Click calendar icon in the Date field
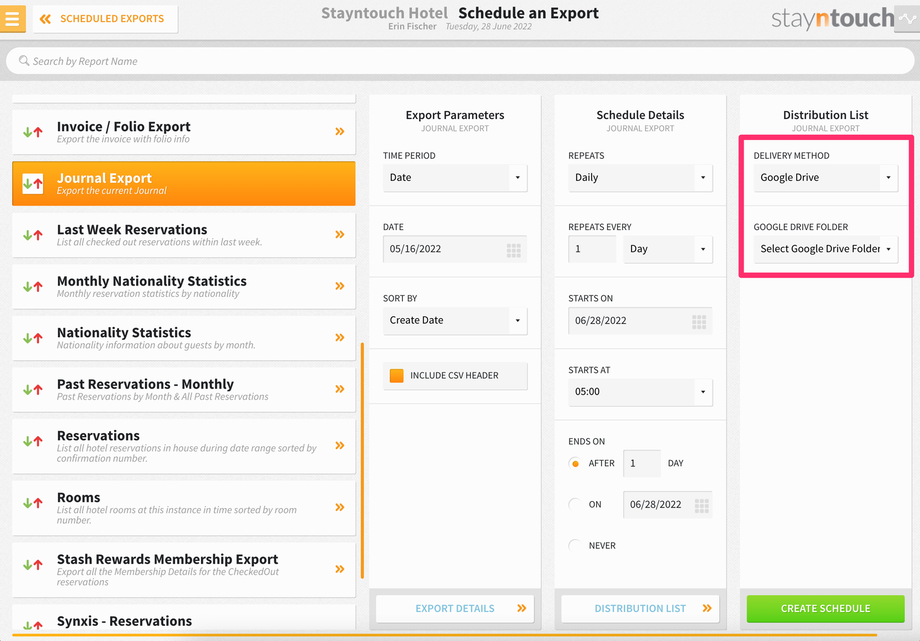920x641 pixels. [x=513, y=251]
